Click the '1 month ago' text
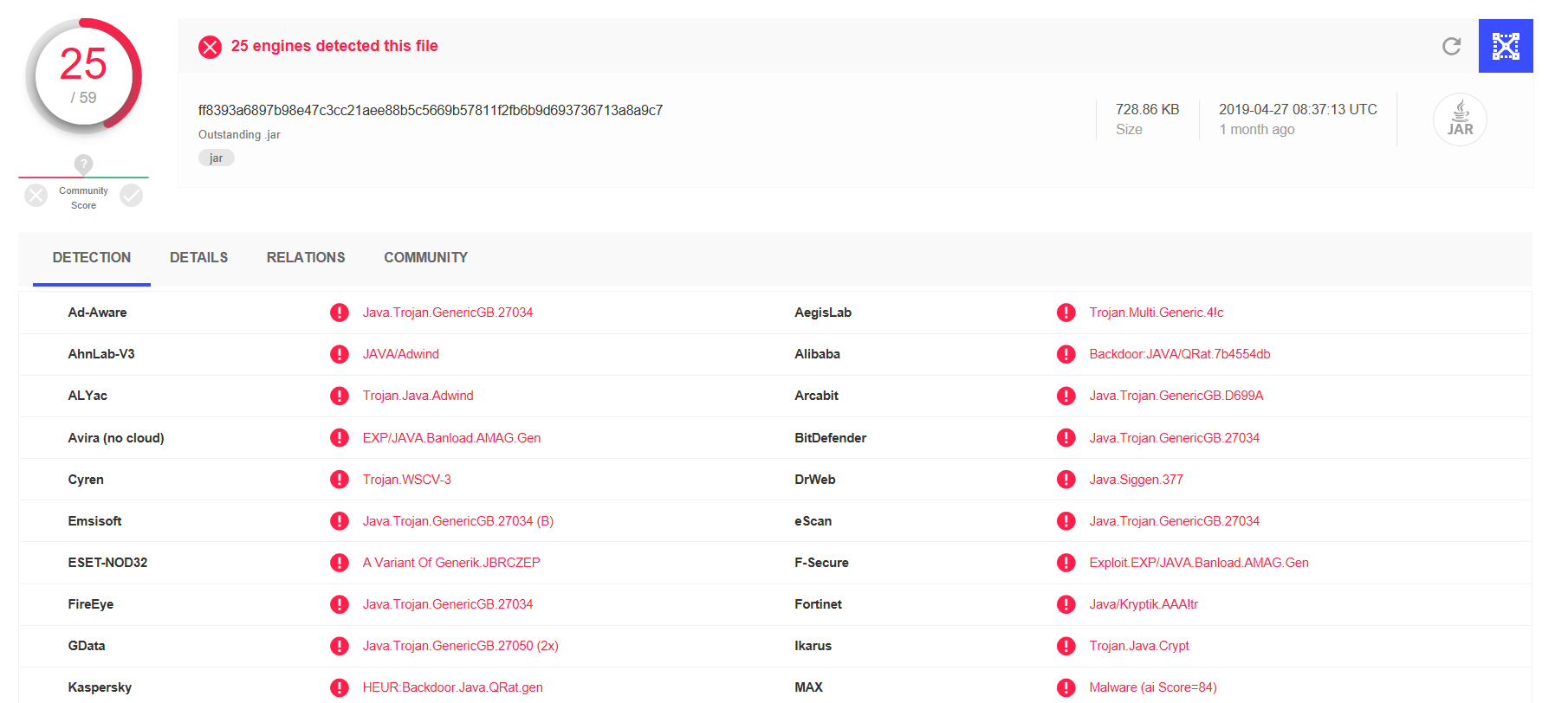The height and width of the screenshot is (703, 1568). [1257, 129]
